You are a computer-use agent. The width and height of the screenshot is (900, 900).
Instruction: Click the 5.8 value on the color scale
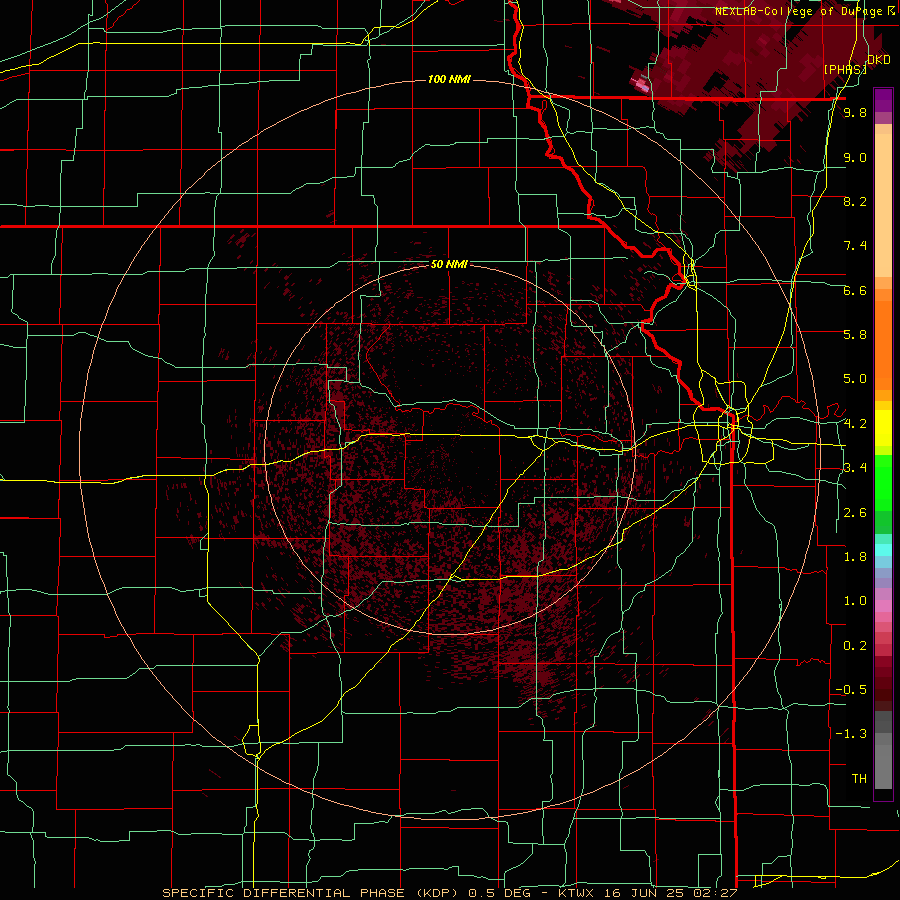click(855, 335)
